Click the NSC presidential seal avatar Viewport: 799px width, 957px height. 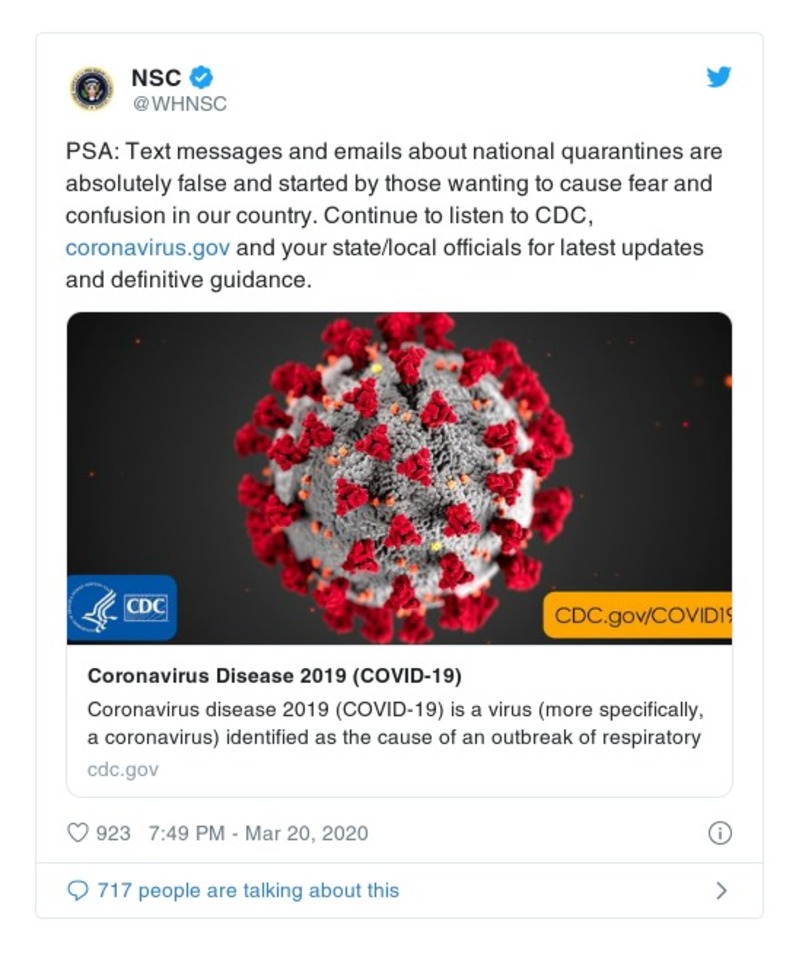click(x=91, y=89)
